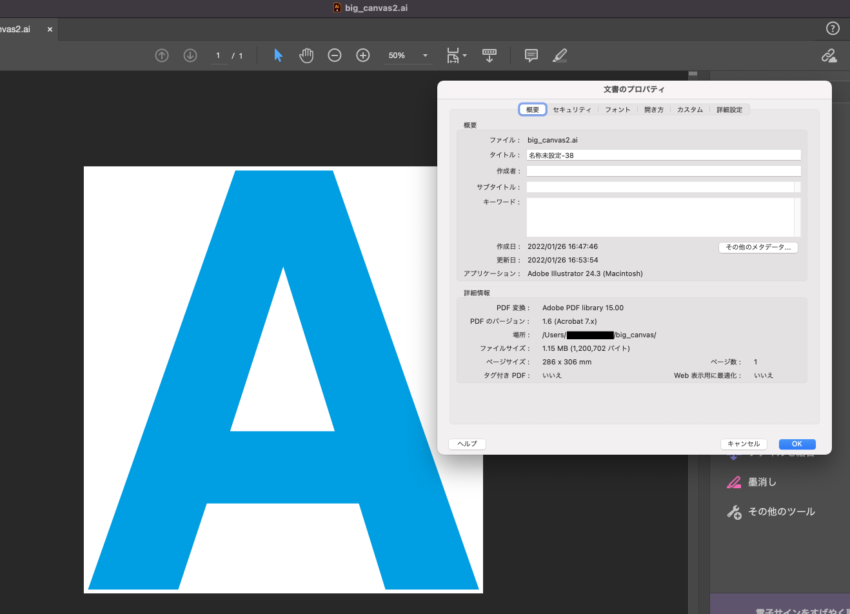This screenshot has height=614, width=850.
Task: Go to the next page with the down arrow
Action: 190,56
